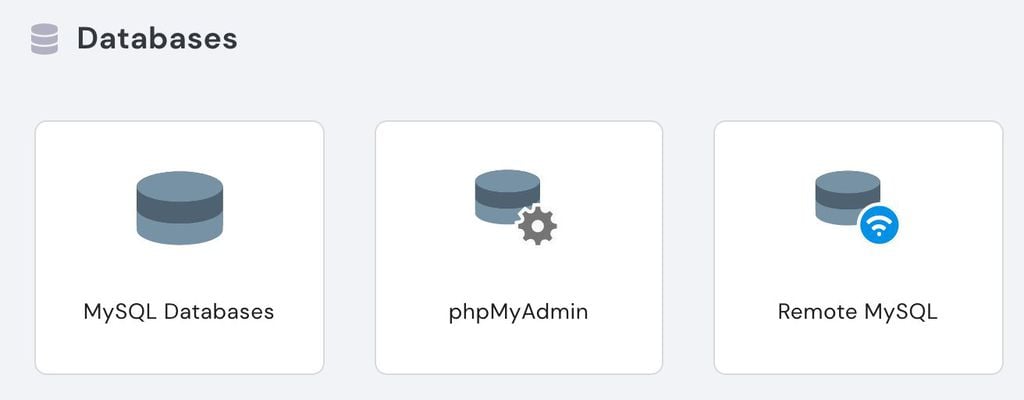Open the MySQL Databases cylinder icon

[180, 208]
